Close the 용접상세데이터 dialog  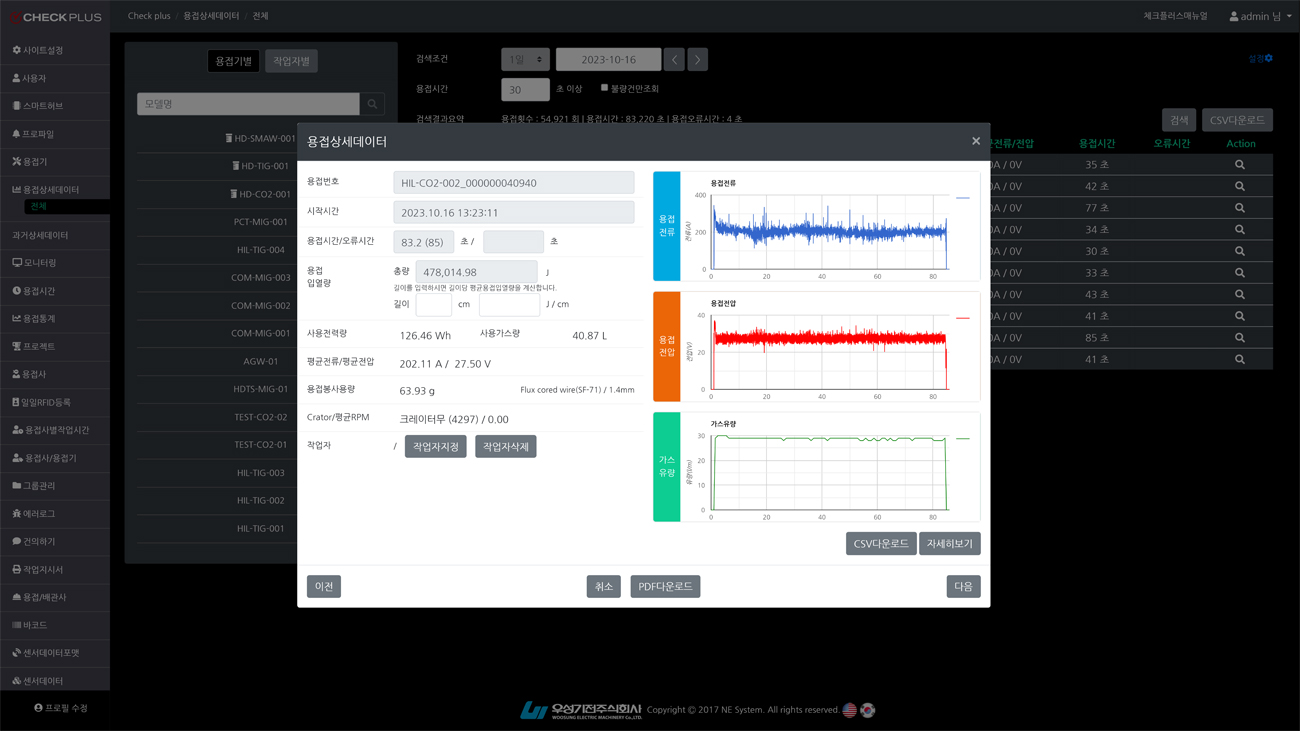(976, 141)
